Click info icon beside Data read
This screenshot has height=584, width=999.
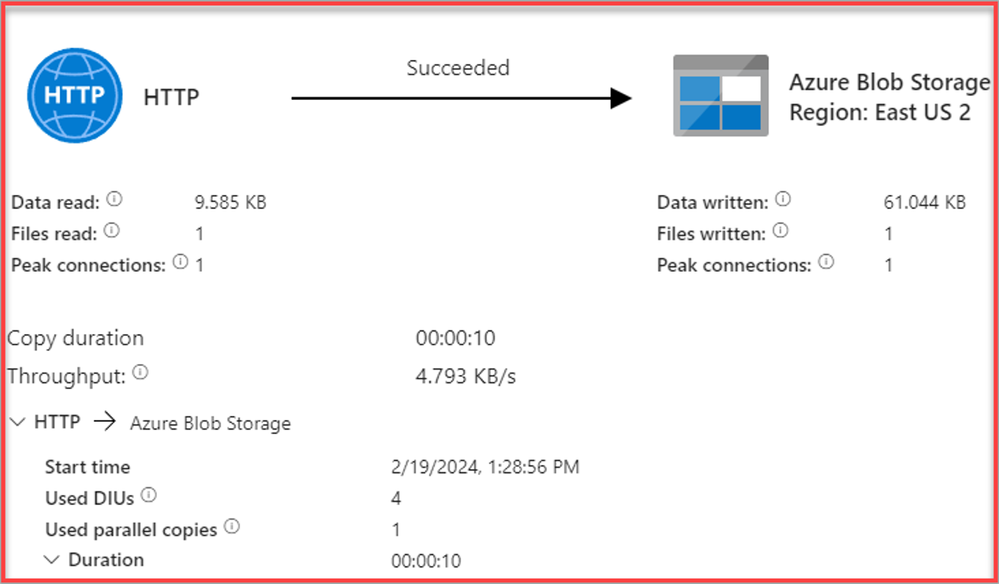(114, 200)
